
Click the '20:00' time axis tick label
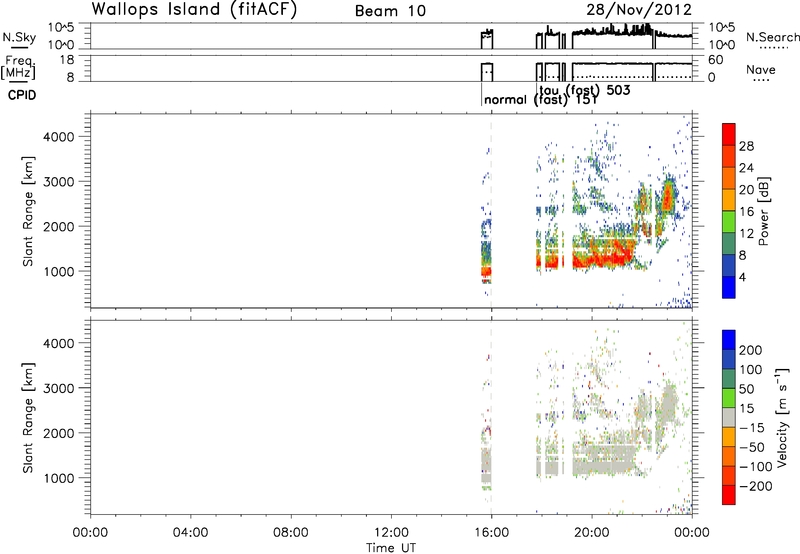[591, 533]
